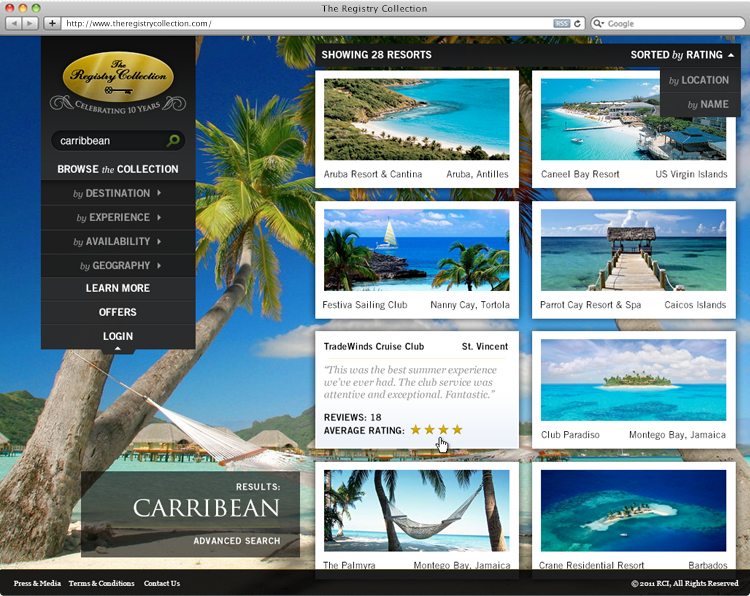This screenshot has width=750, height=596.
Task: Expand browse by DESTINATION menu
Action: [118, 193]
